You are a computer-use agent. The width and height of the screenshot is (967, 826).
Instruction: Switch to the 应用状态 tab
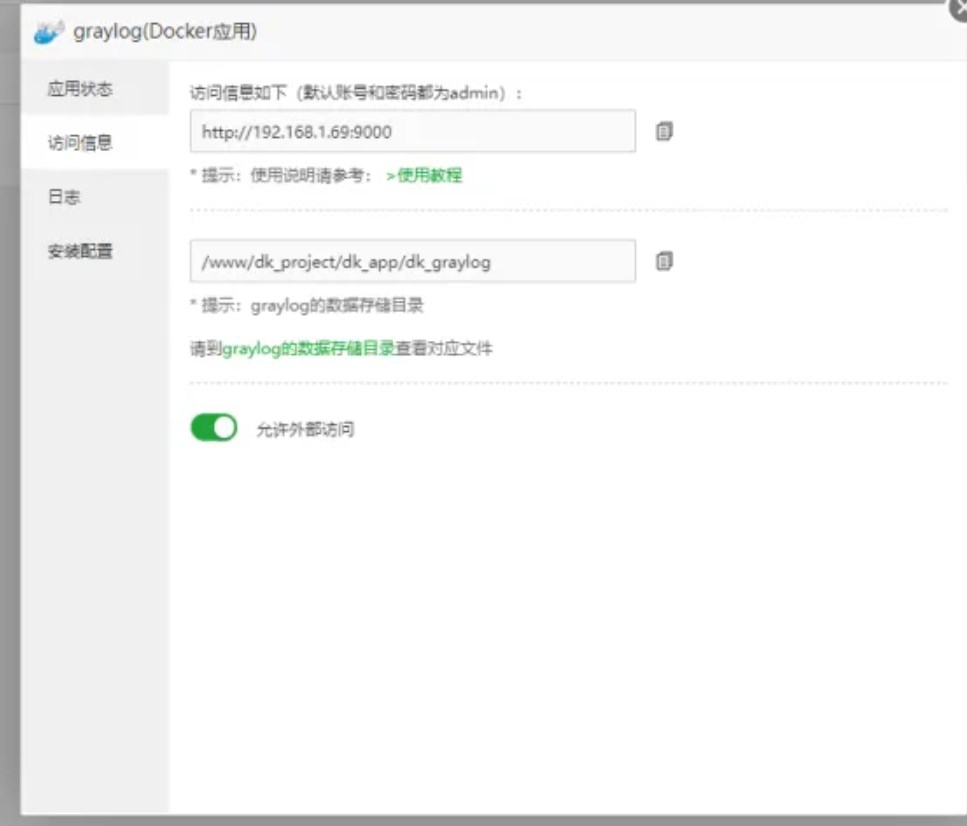click(80, 89)
